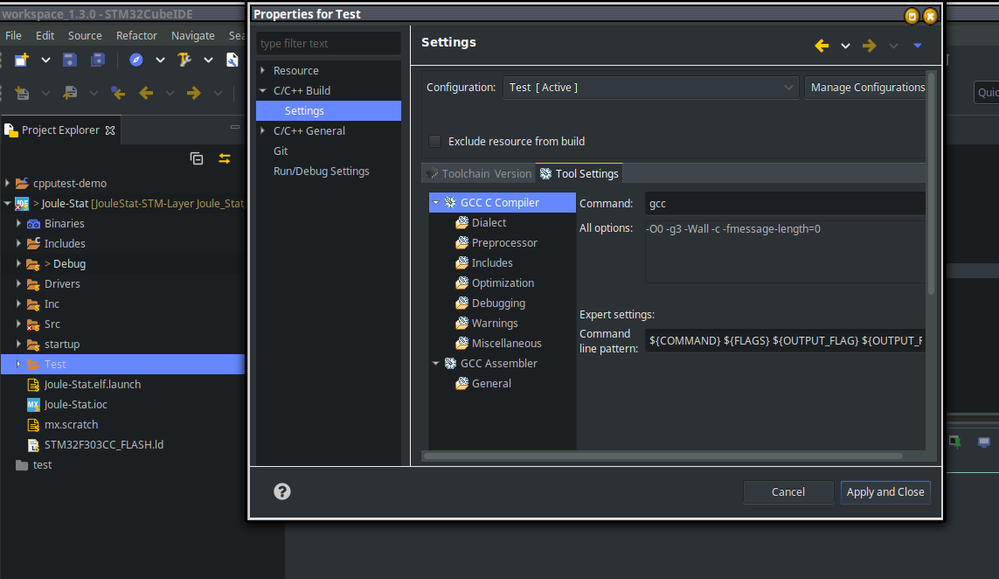The width and height of the screenshot is (999, 579).
Task: Switch to the Tool Settings tab
Action: coord(579,173)
